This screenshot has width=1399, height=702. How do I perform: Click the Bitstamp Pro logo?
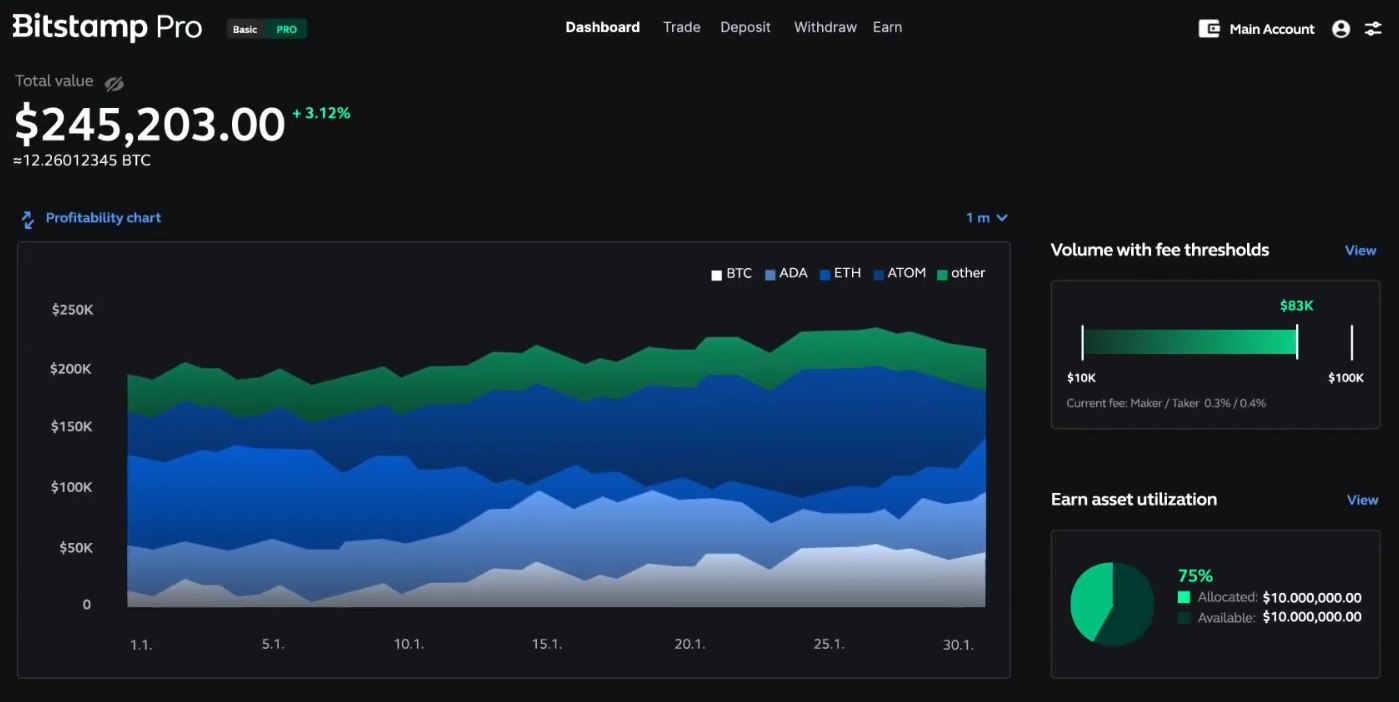[x=107, y=27]
